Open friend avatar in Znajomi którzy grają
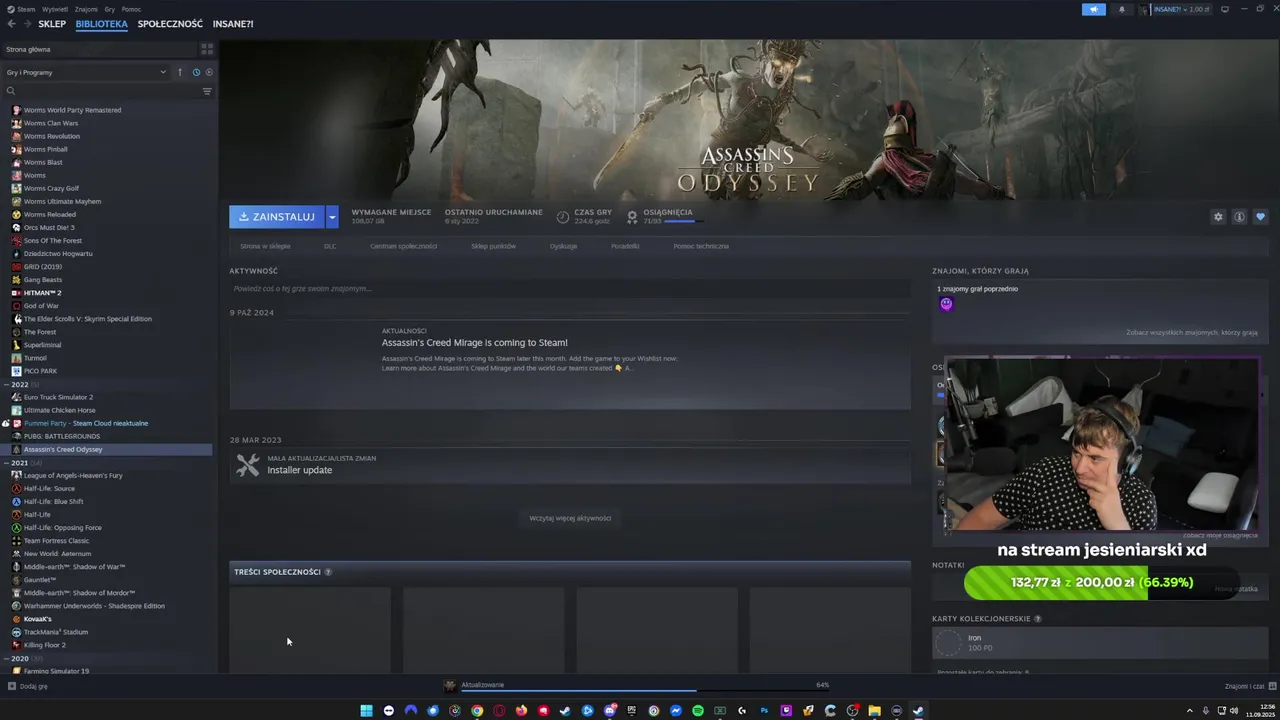This screenshot has width=1280, height=720. (x=946, y=304)
